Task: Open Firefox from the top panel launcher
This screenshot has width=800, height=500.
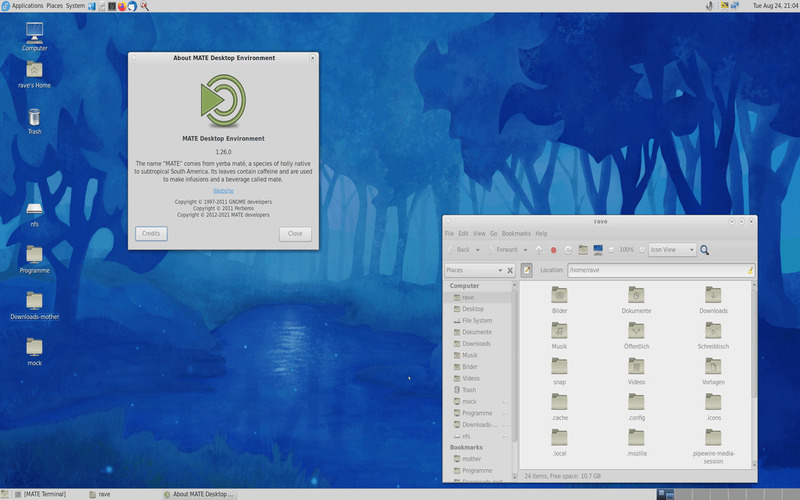Action: [x=122, y=6]
